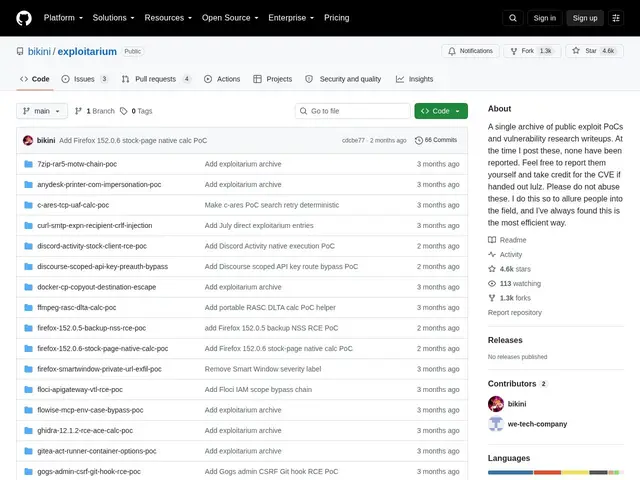Image resolution: width=640 pixels, height=480 pixels.
Task: Click the header menu icon beside Sign up
Action: [616, 18]
